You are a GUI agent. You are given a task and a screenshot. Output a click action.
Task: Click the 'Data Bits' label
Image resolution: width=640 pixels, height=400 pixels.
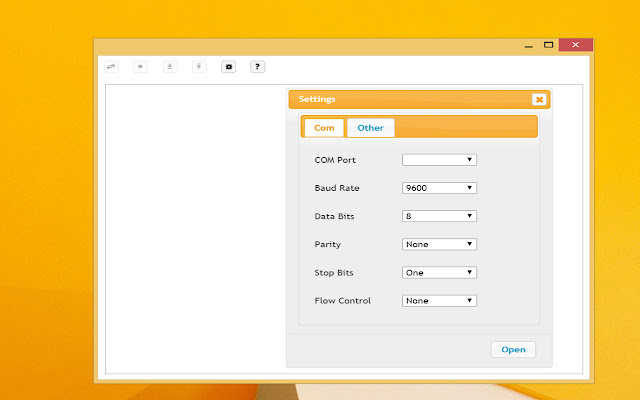click(334, 216)
